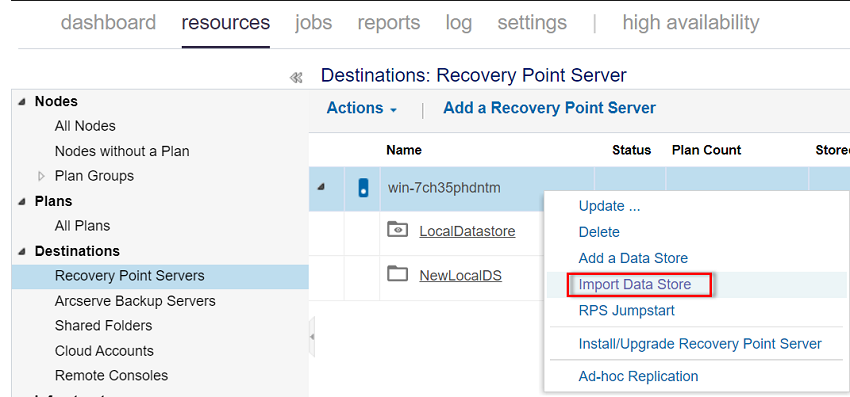Click the server icon next to win-7ch35phdntm

click(363, 188)
